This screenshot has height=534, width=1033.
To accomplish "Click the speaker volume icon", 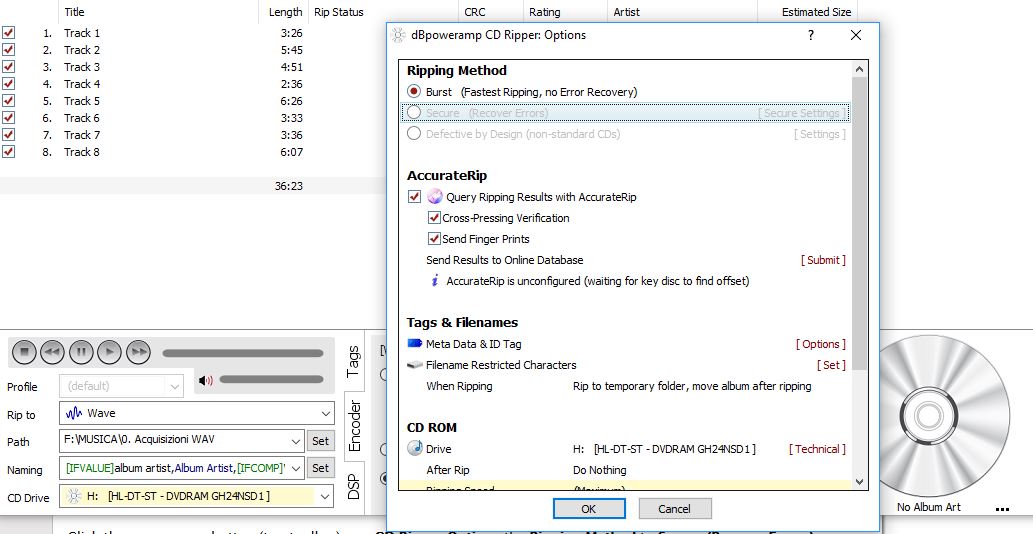I will (x=206, y=380).
